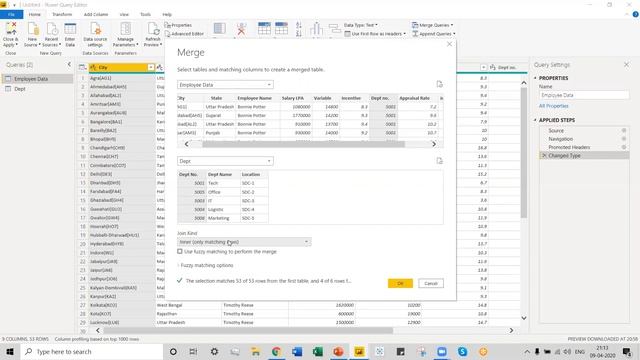Switch to Transform tab
Image resolution: width=640 pixels, height=360 pixels.
click(x=62, y=14)
